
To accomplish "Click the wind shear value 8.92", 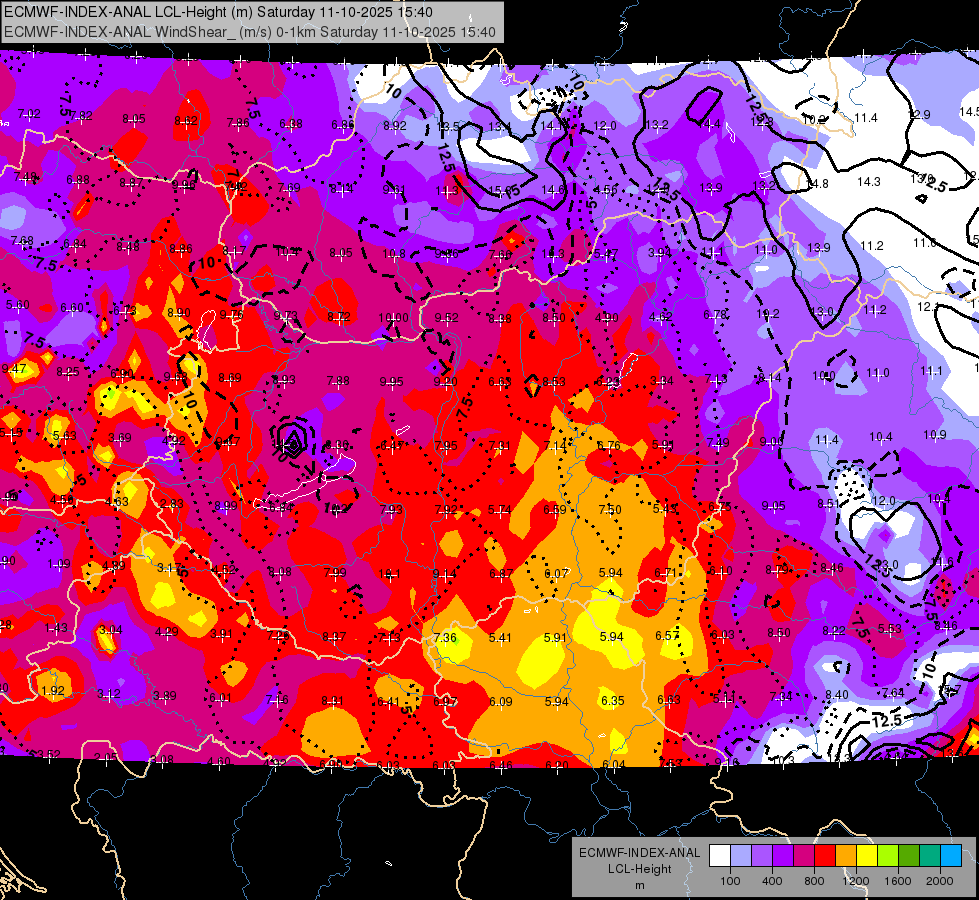I will coord(395,126).
